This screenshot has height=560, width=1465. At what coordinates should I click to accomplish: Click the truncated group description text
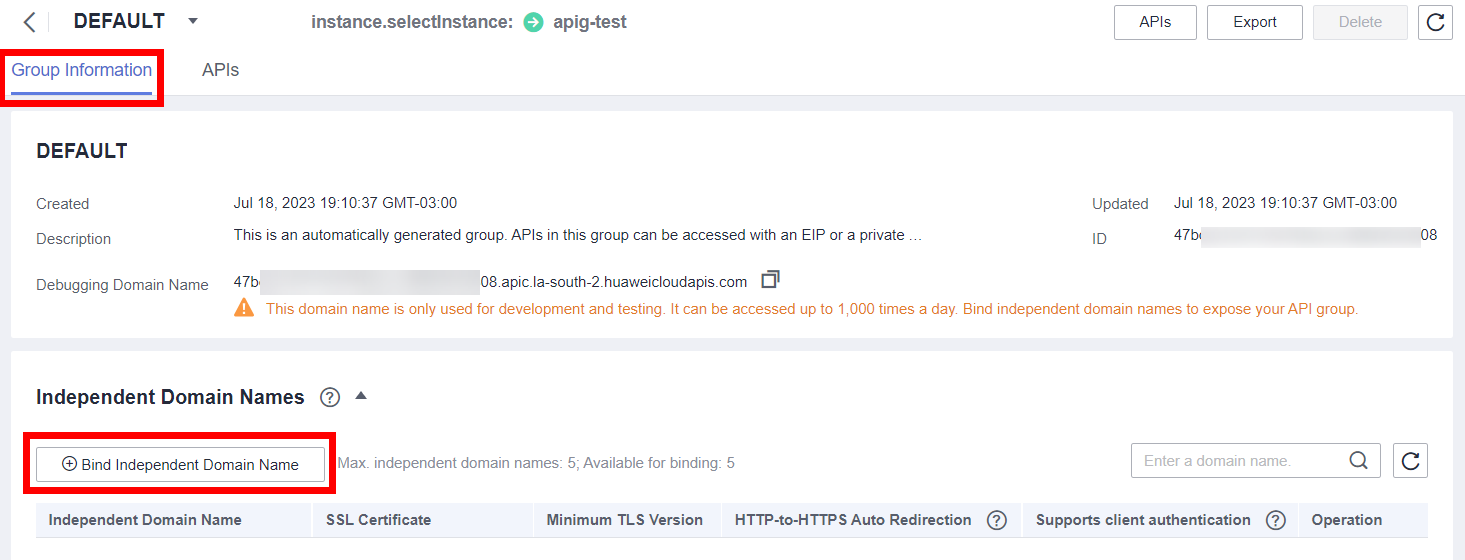click(577, 236)
